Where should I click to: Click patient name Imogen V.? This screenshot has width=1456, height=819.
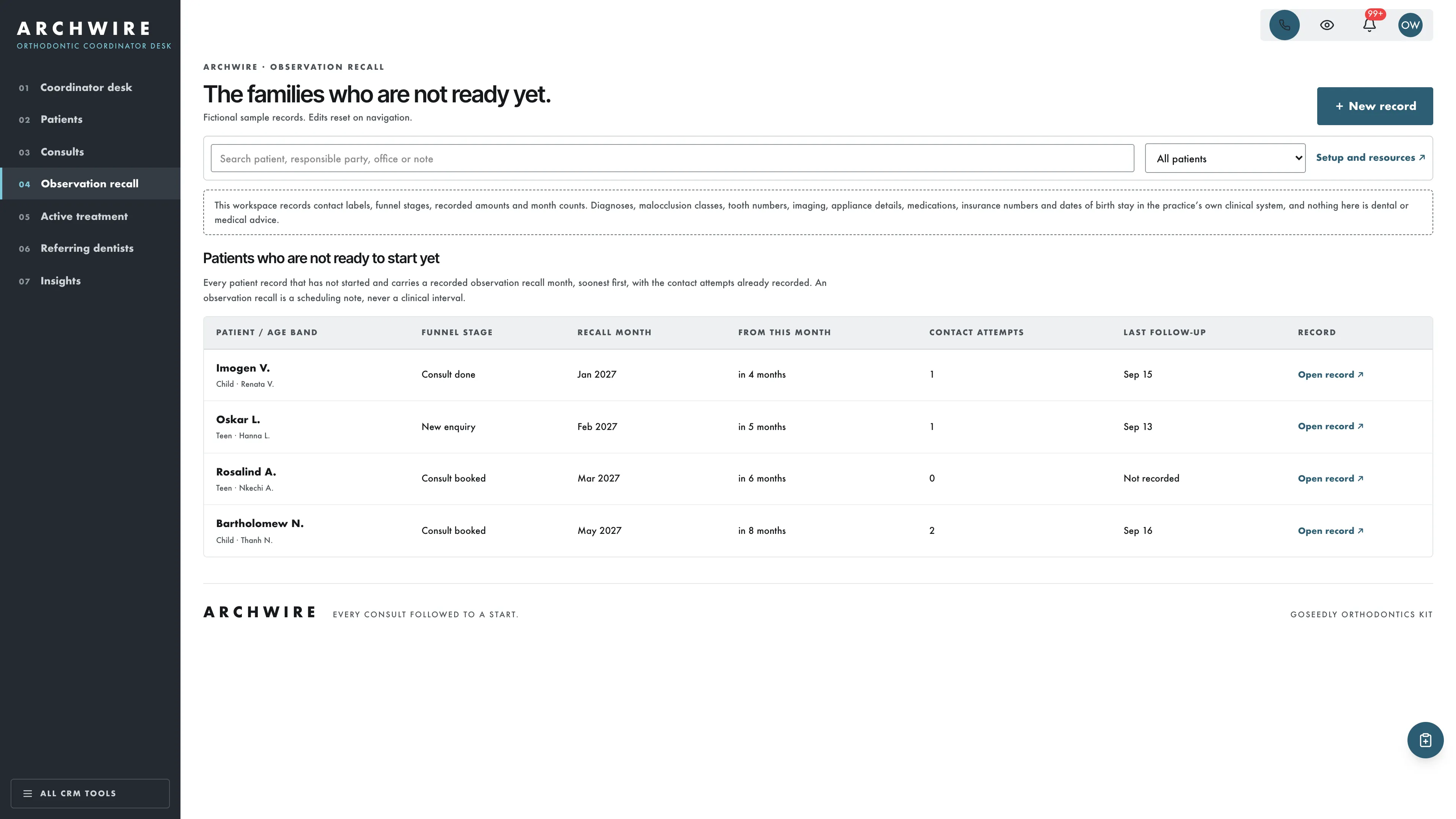point(243,368)
